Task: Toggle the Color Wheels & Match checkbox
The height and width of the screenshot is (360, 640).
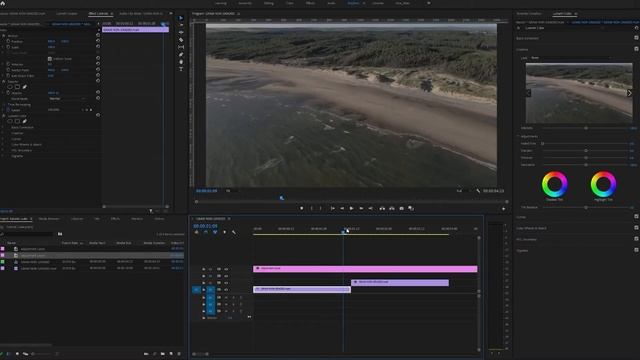Action: pyautogui.click(x=636, y=228)
